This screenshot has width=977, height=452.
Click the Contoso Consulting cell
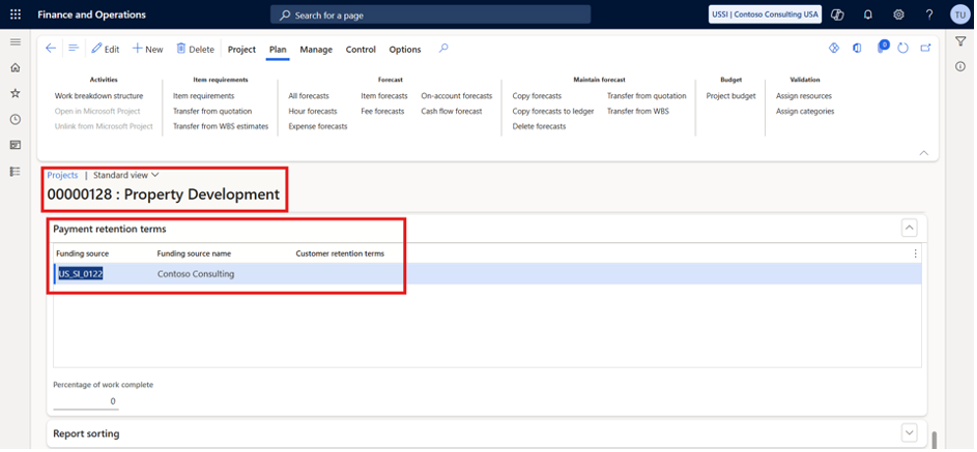[196, 274]
